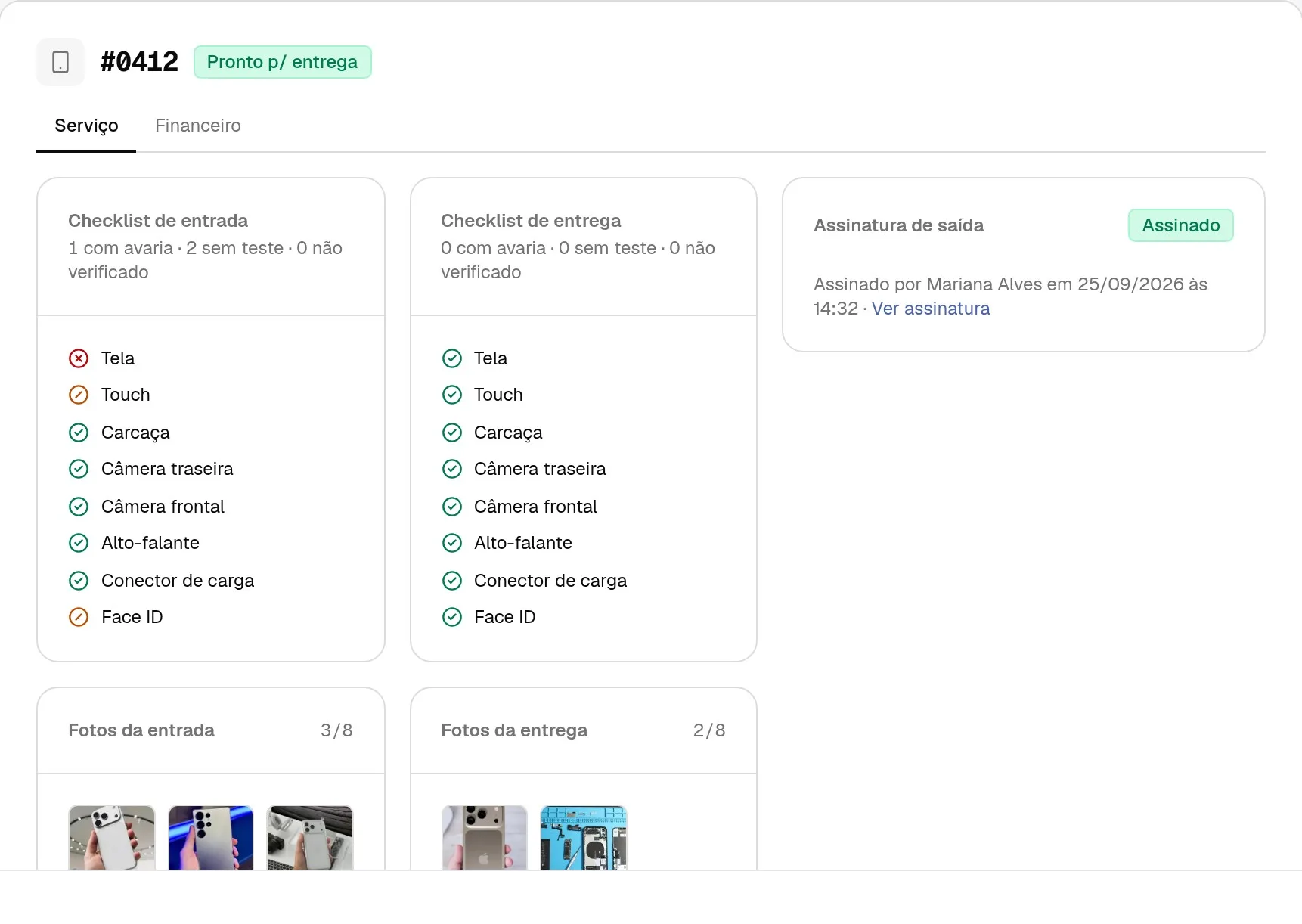Click the check icon for delivery Face ID
Screen dimensions: 1302x924
click(x=452, y=617)
